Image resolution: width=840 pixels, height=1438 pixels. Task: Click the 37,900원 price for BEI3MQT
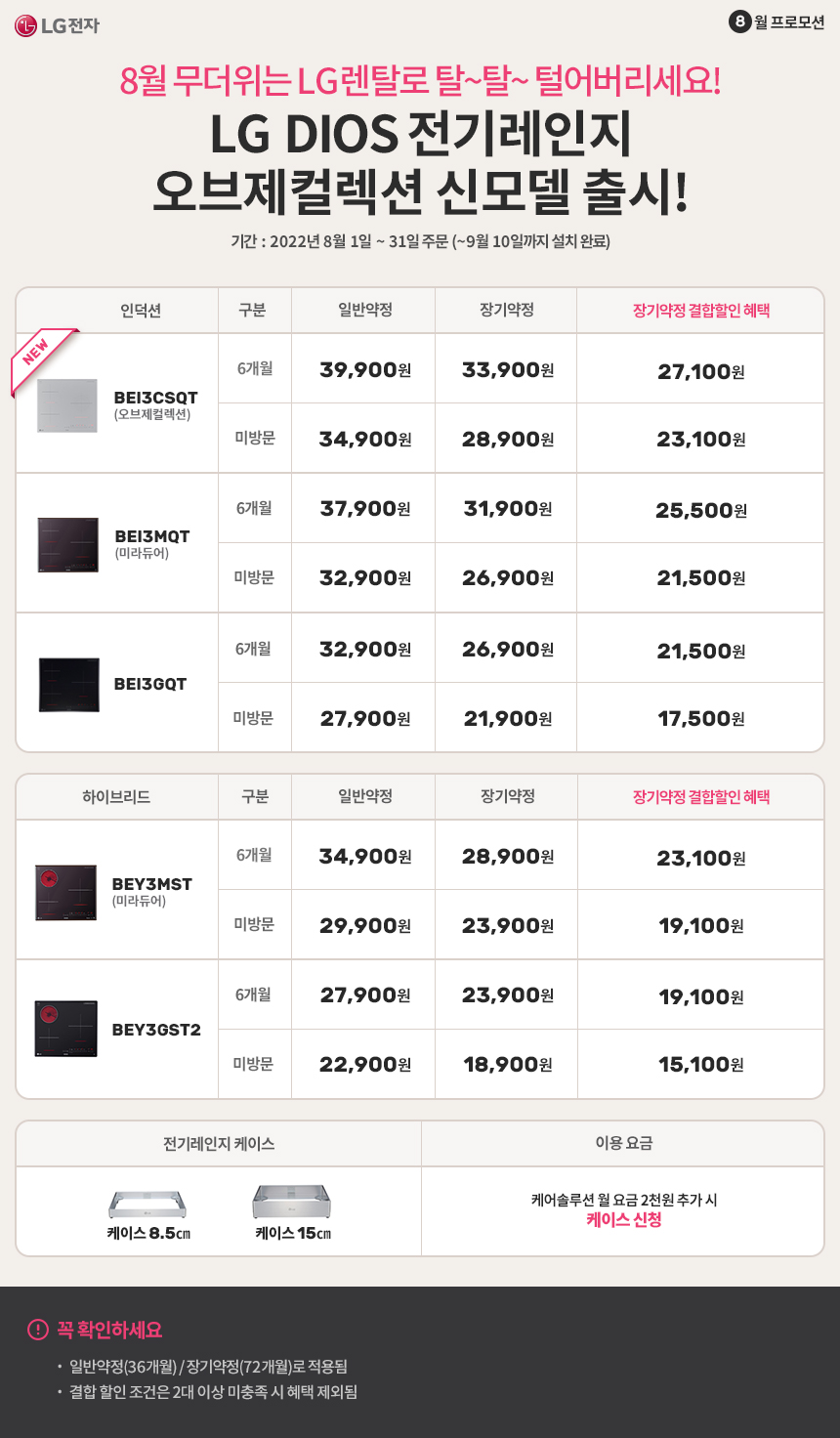tap(365, 509)
